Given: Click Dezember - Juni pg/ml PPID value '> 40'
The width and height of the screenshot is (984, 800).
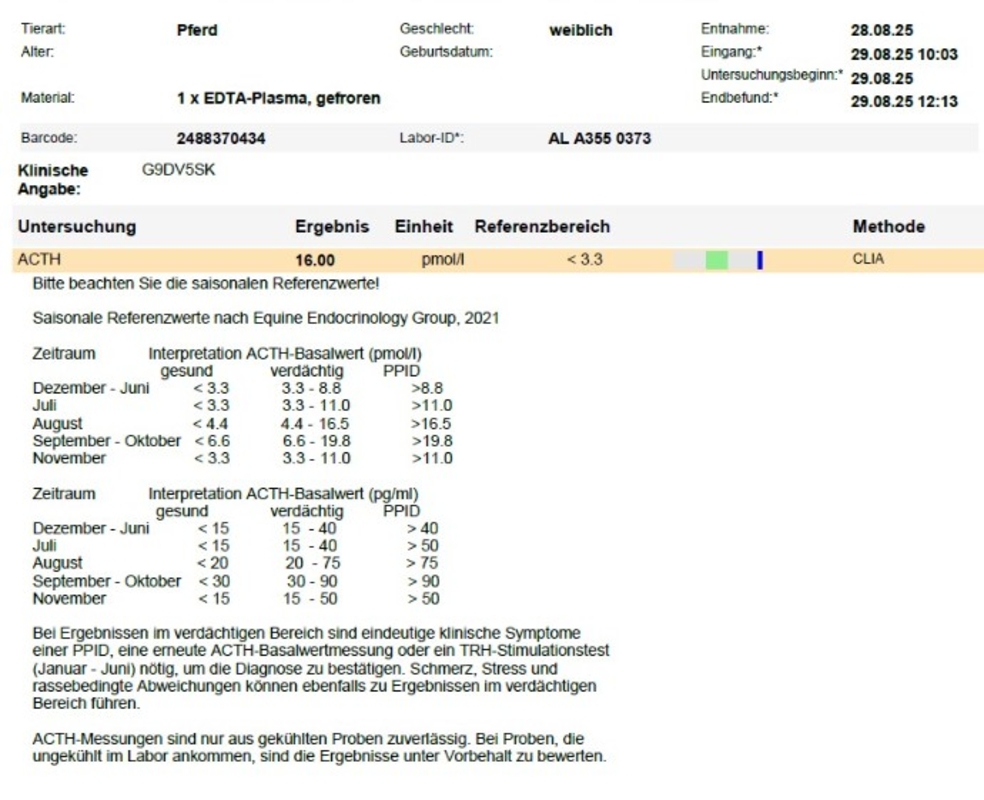Looking at the screenshot, I should pos(422,528).
